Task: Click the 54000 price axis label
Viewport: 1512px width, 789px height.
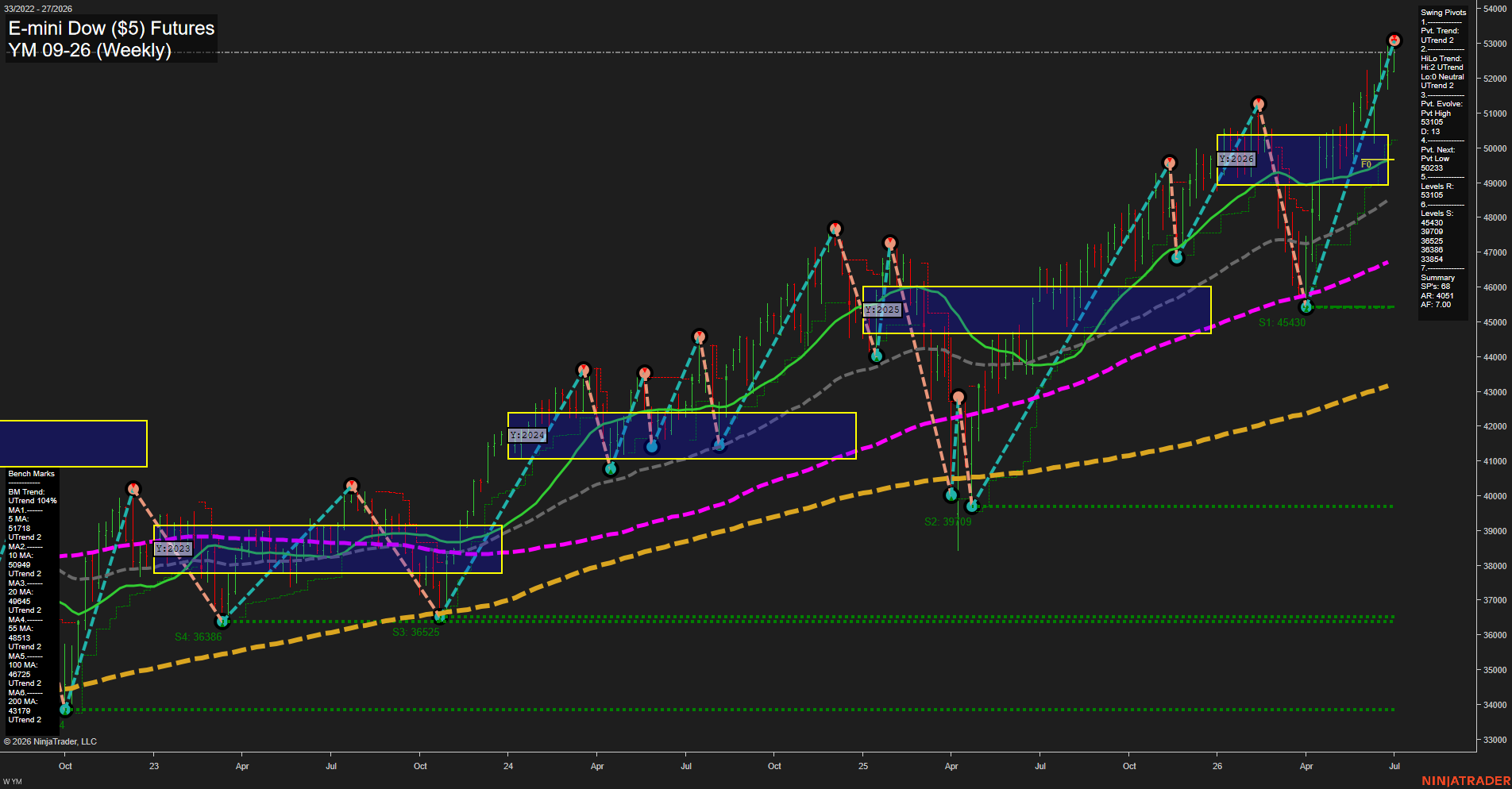Action: click(x=1495, y=9)
